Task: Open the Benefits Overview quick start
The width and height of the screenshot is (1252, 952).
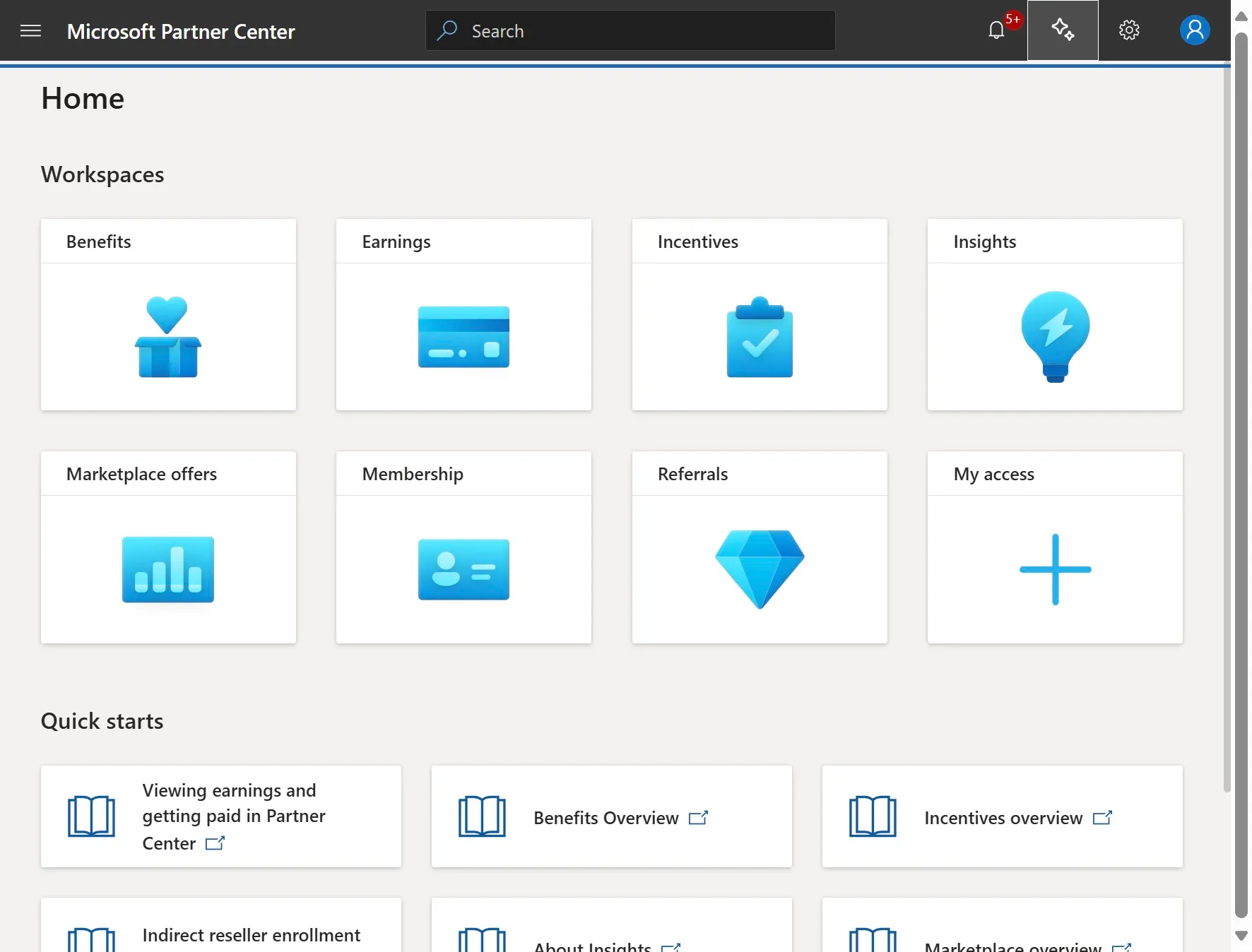Action: pyautogui.click(x=612, y=816)
